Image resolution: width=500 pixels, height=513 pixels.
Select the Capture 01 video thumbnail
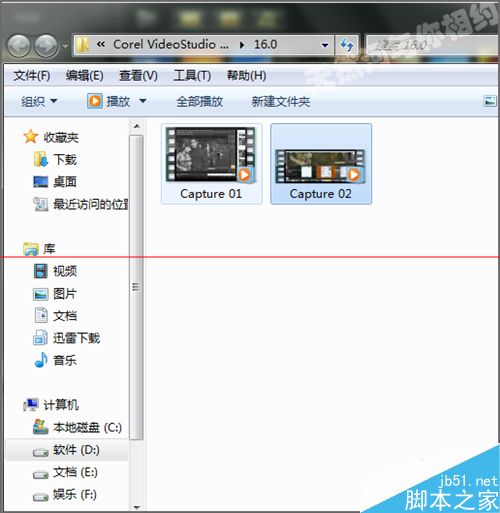coord(211,155)
